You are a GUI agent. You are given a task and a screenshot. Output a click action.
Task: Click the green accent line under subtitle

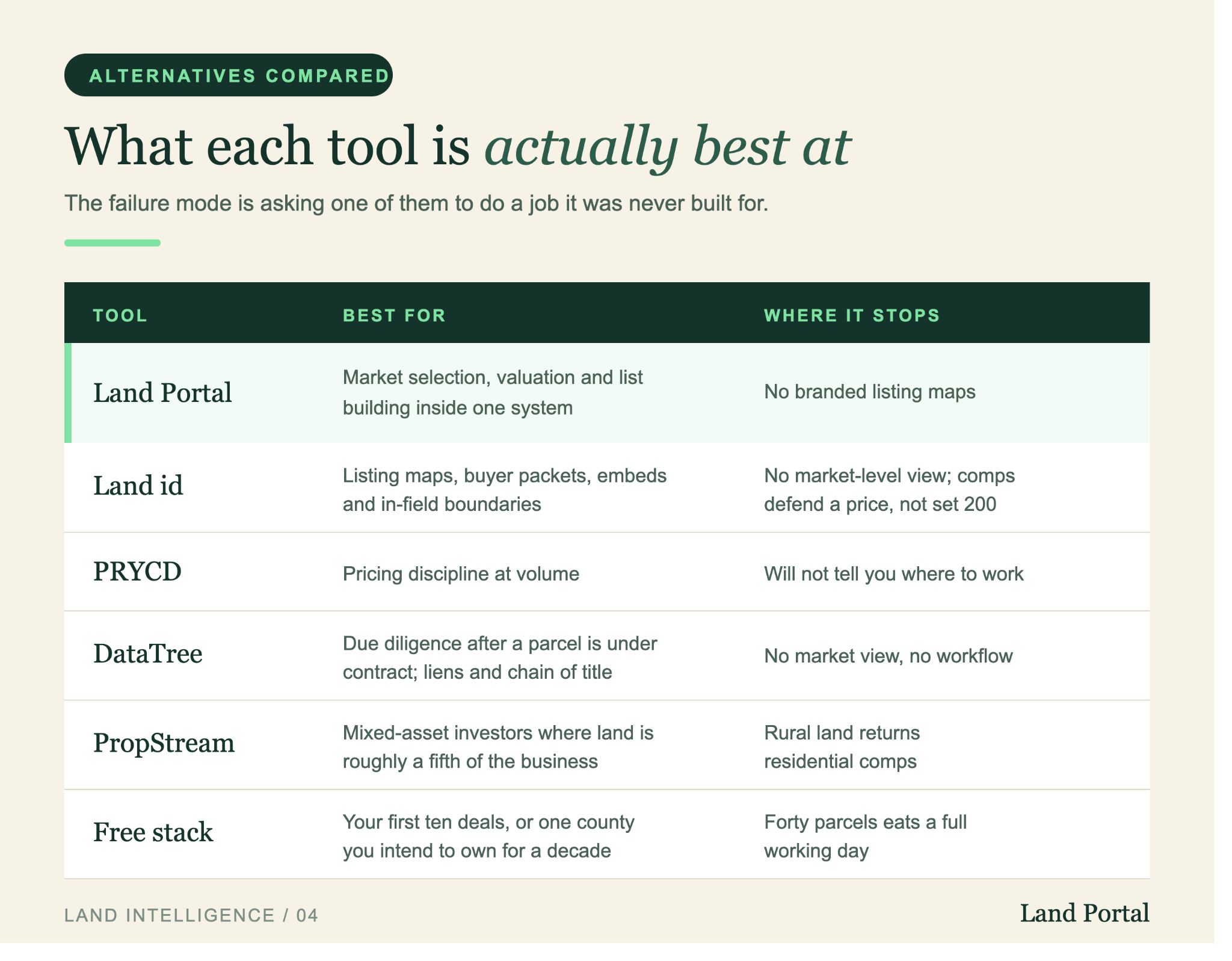[112, 243]
